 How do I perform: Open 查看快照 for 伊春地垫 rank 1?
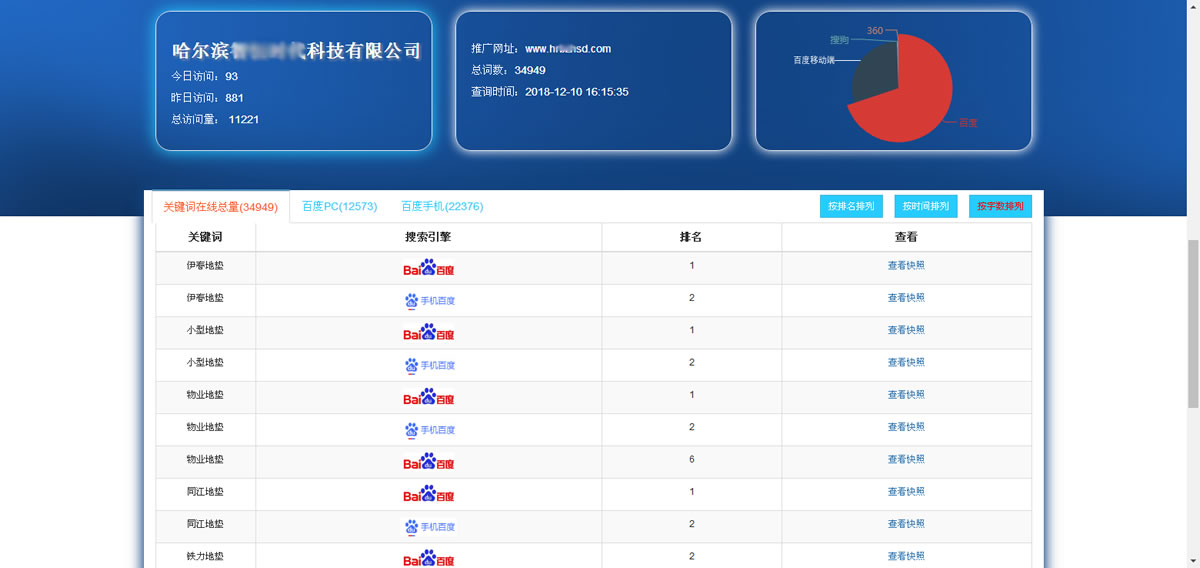pyautogui.click(x=906, y=266)
